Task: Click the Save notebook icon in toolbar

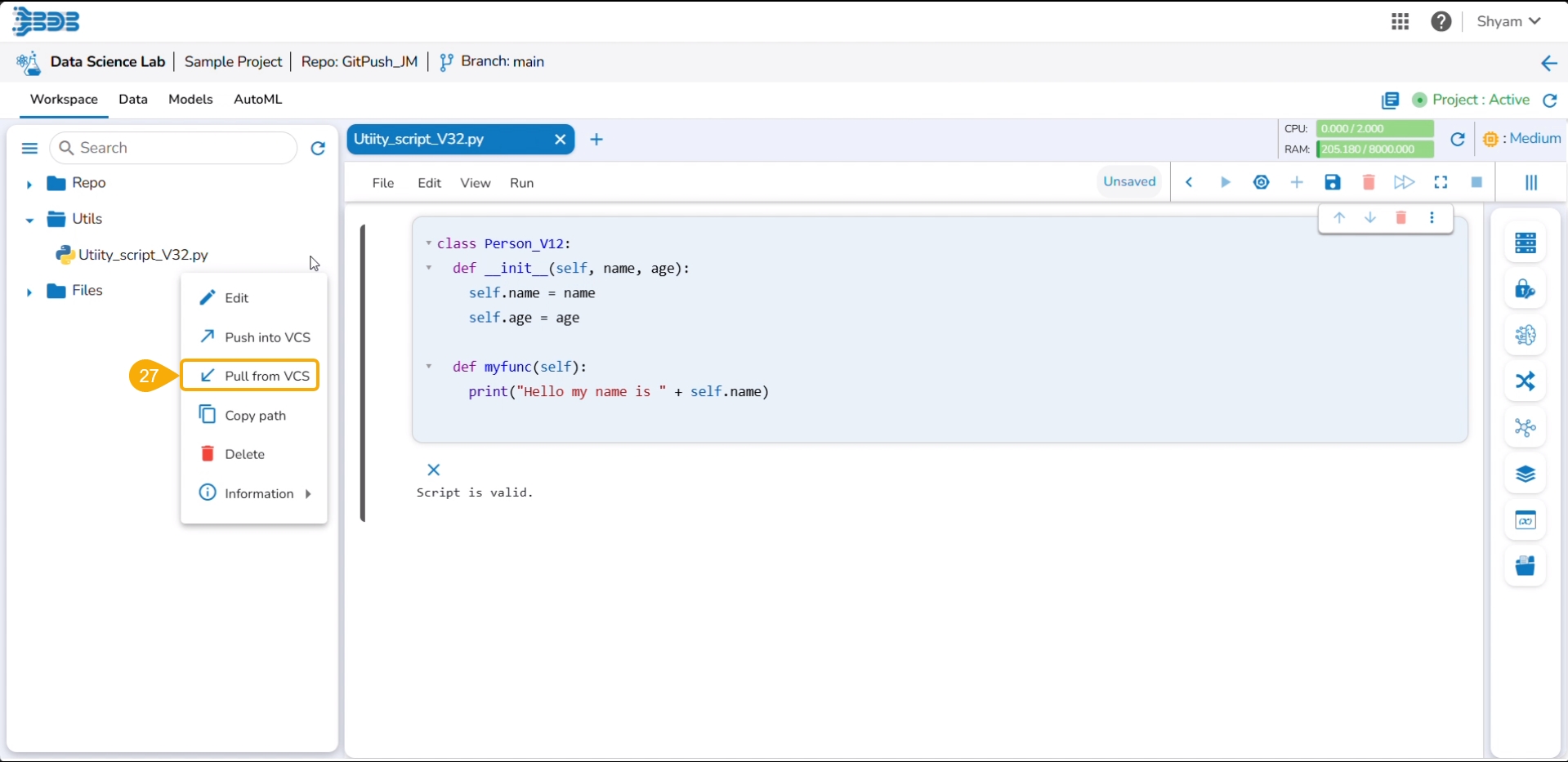Action: [1333, 182]
